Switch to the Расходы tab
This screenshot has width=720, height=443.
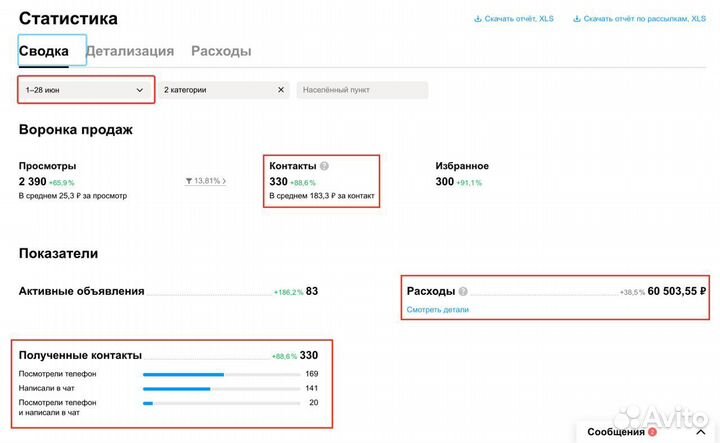tap(221, 51)
